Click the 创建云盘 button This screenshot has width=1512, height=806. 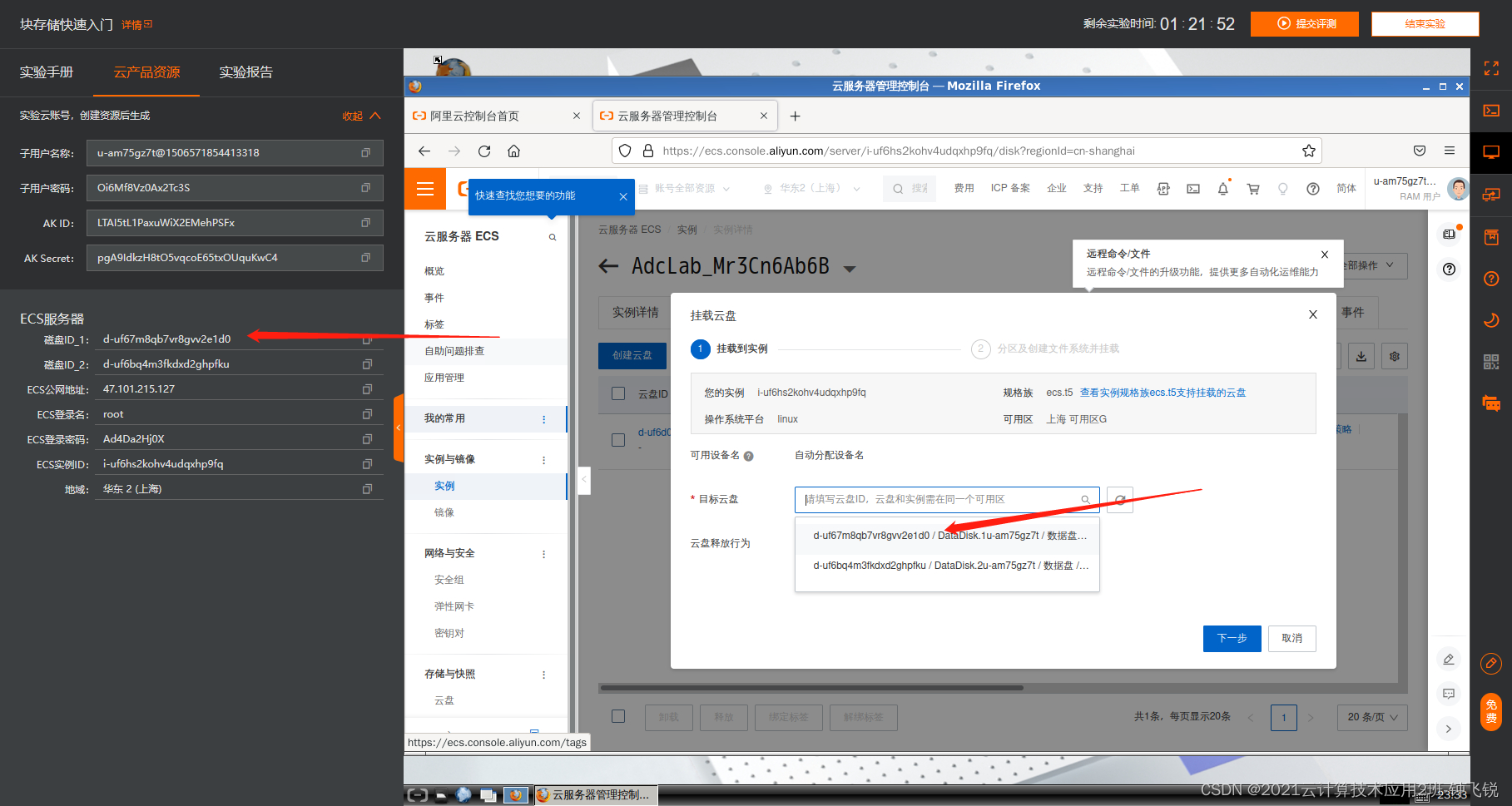pyautogui.click(x=632, y=356)
